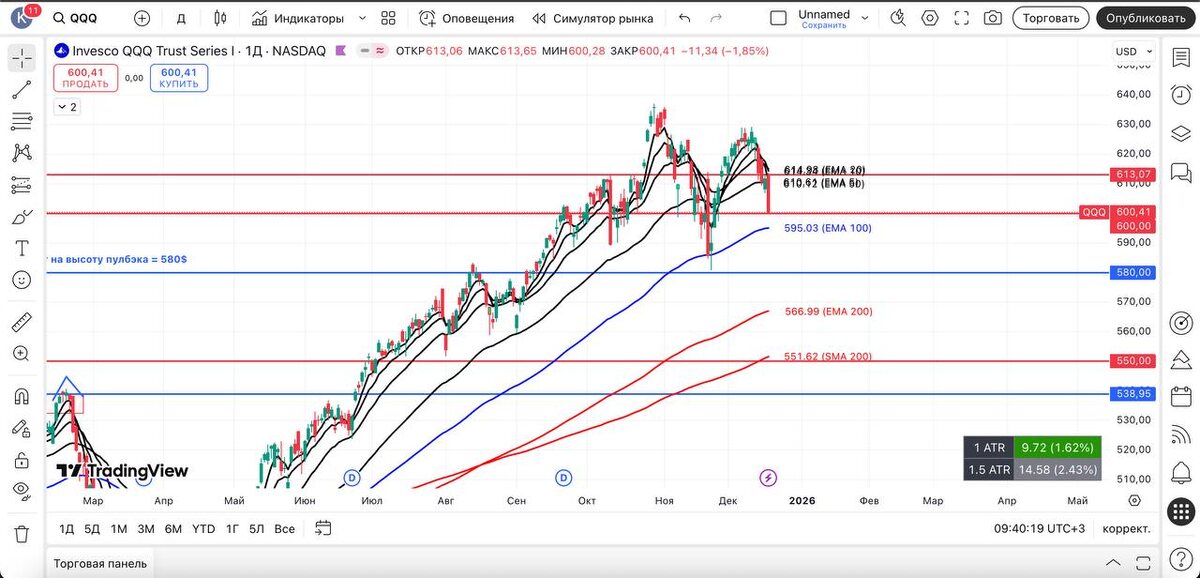The height and width of the screenshot is (578, 1200).
Task: Switch to the 1Г time range
Action: point(232,528)
